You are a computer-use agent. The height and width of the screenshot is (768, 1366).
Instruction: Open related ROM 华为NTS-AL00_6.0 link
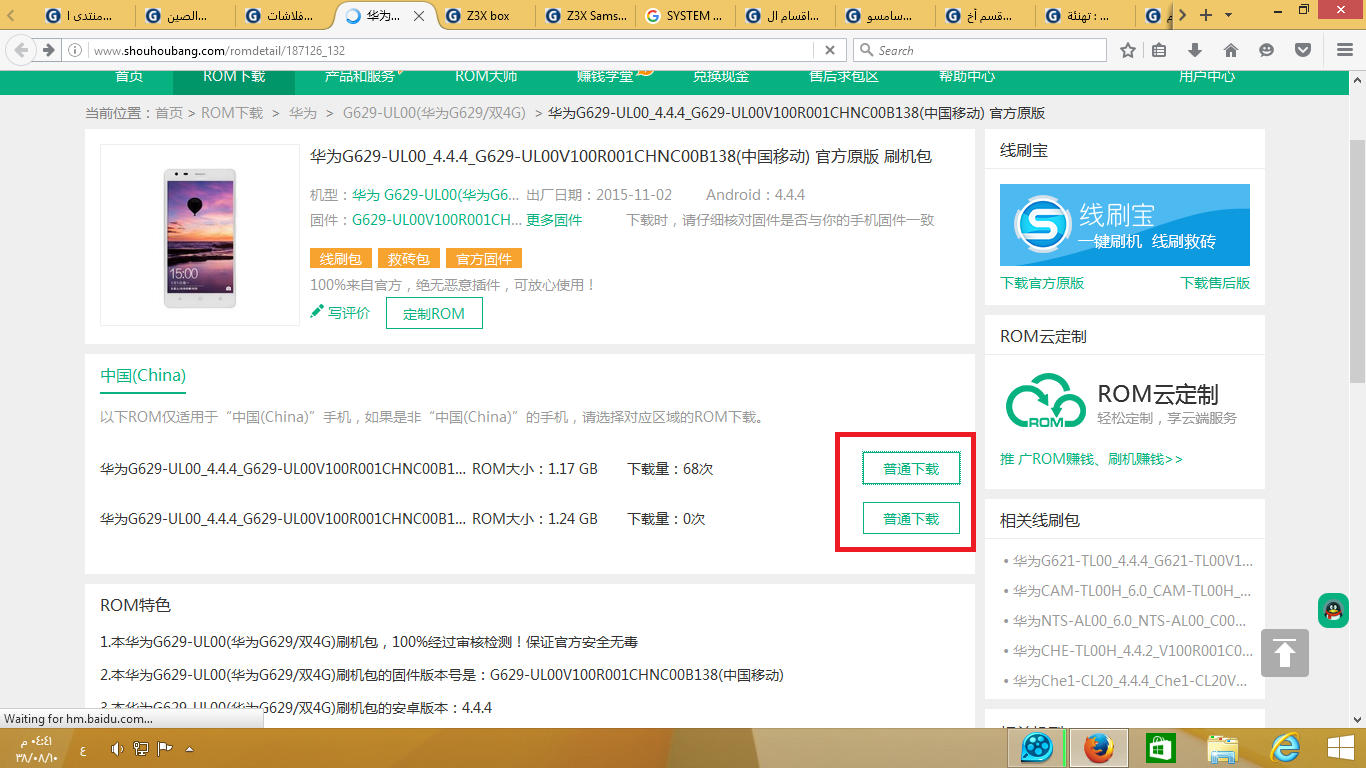coord(1130,620)
